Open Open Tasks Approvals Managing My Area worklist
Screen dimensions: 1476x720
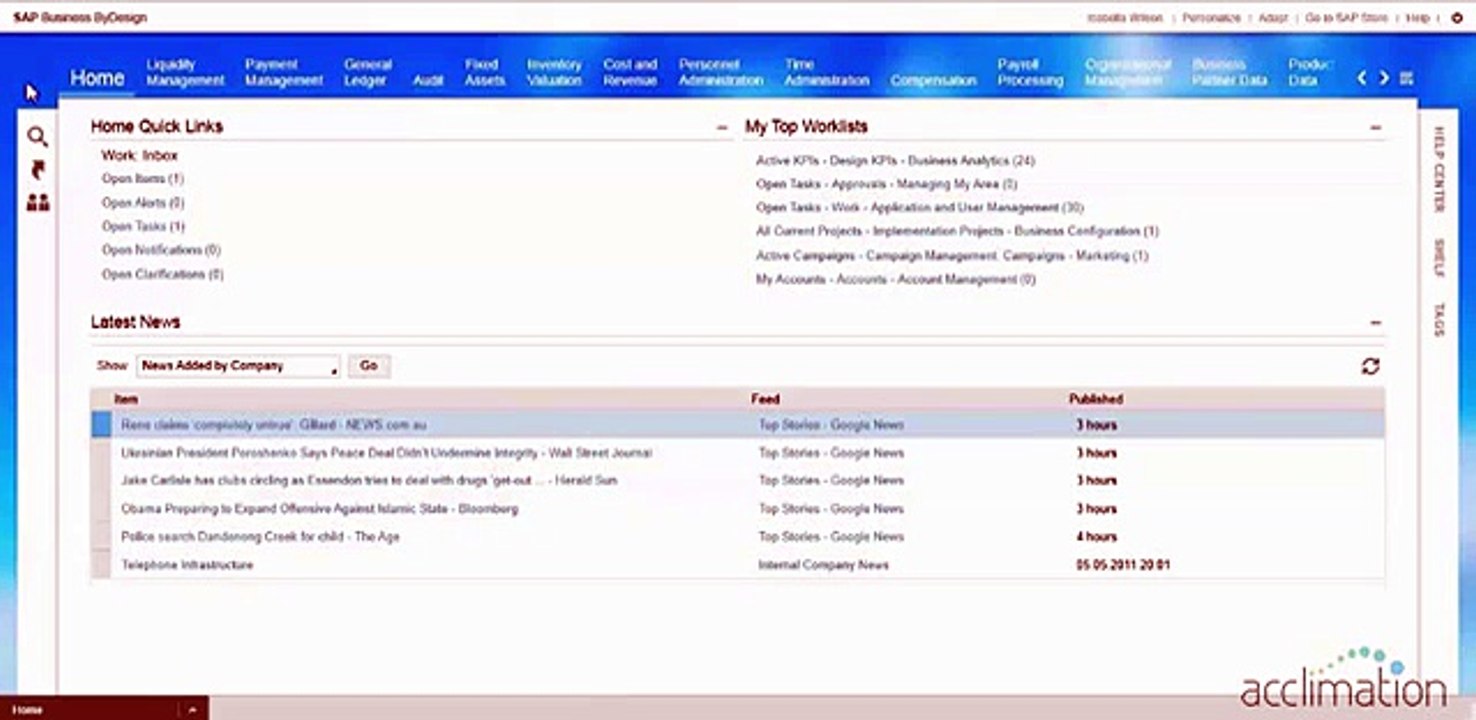[886, 185]
